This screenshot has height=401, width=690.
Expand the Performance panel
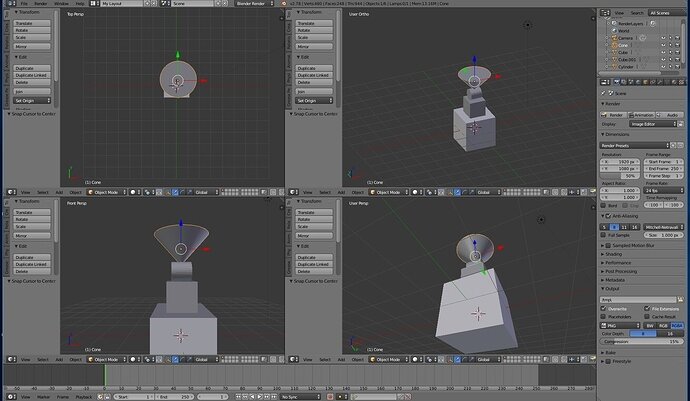tap(618, 263)
